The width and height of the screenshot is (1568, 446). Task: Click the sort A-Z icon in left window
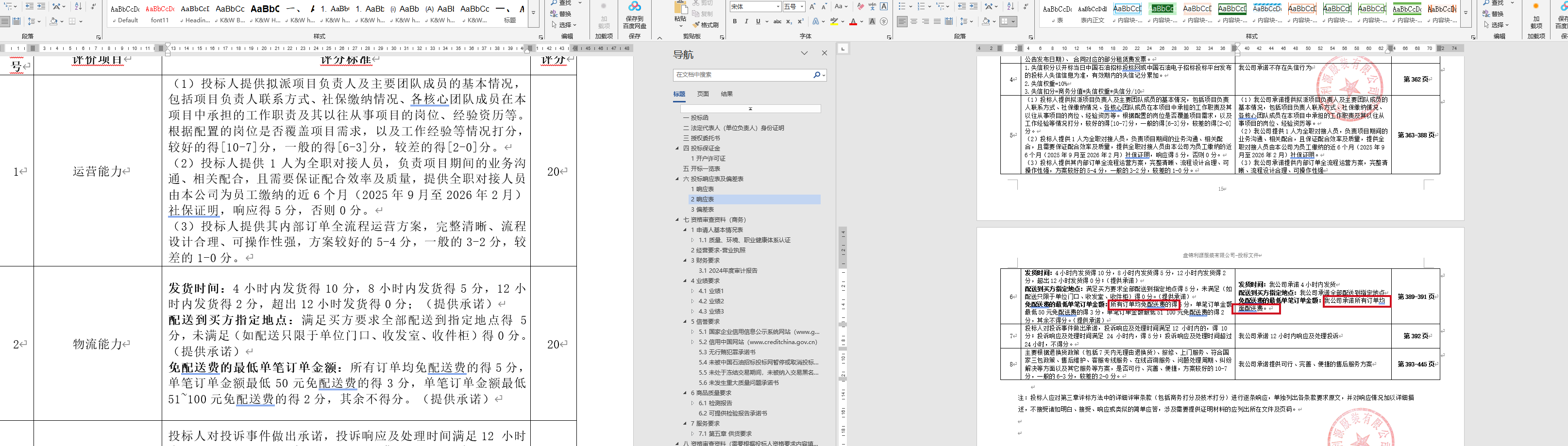(x=78, y=6)
